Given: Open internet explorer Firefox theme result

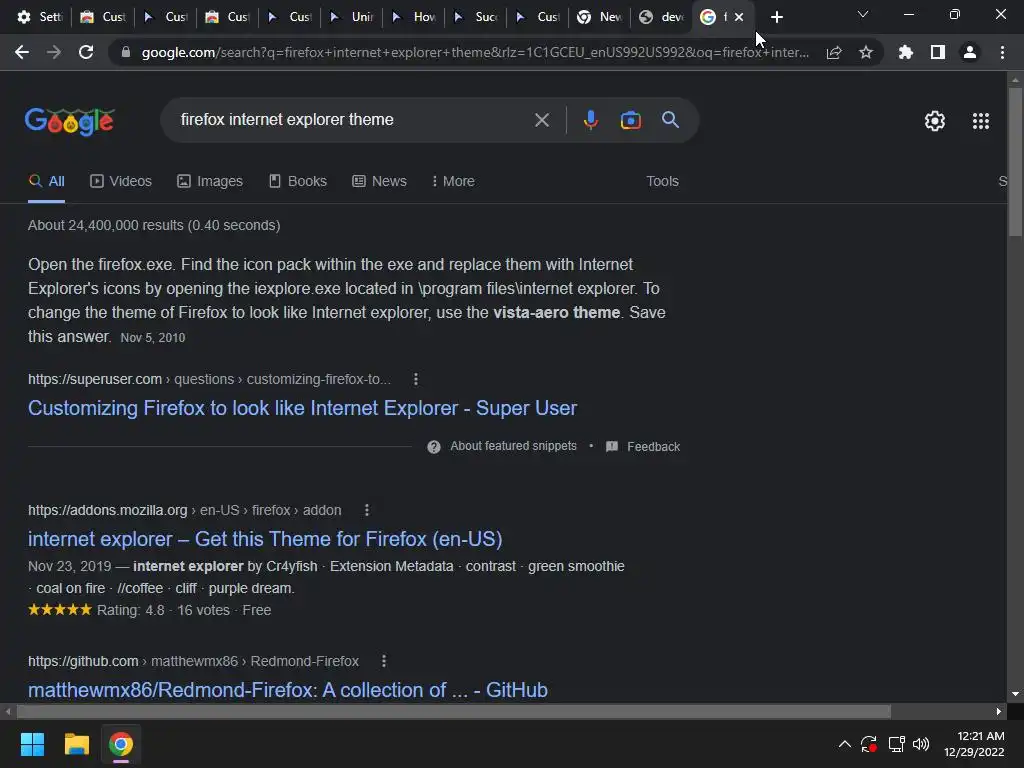Looking at the screenshot, I should tap(265, 539).
